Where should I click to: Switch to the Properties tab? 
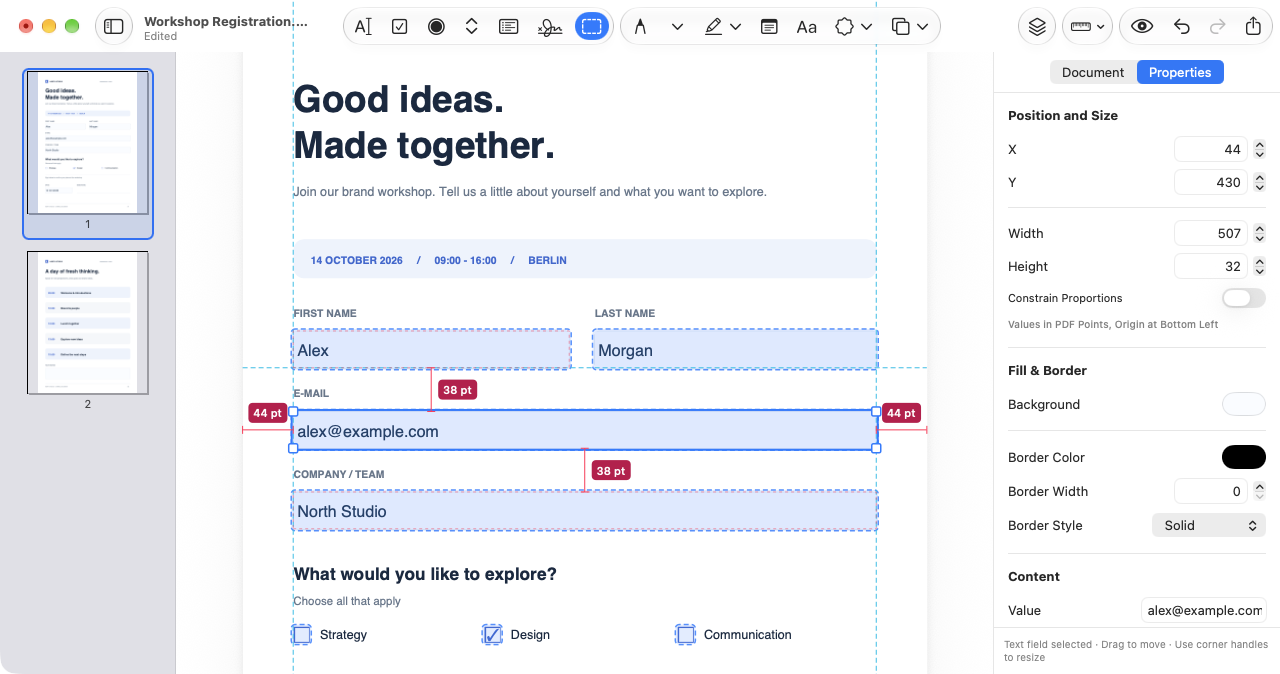[1180, 72]
